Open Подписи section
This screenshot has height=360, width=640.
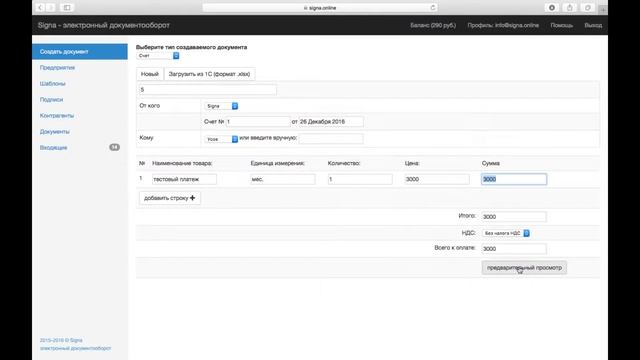[x=51, y=100]
